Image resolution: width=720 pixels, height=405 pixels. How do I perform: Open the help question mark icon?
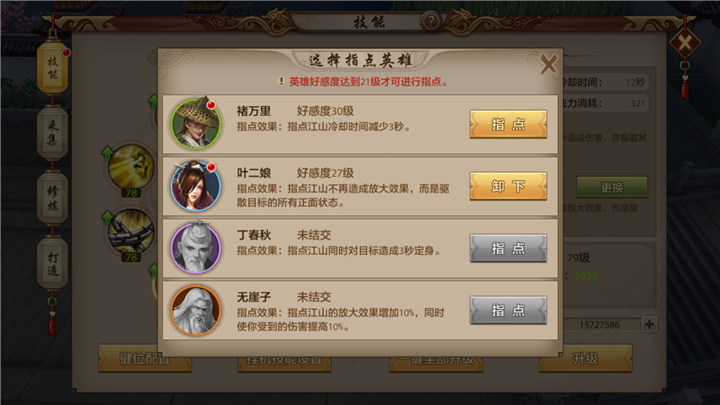[x=431, y=21]
